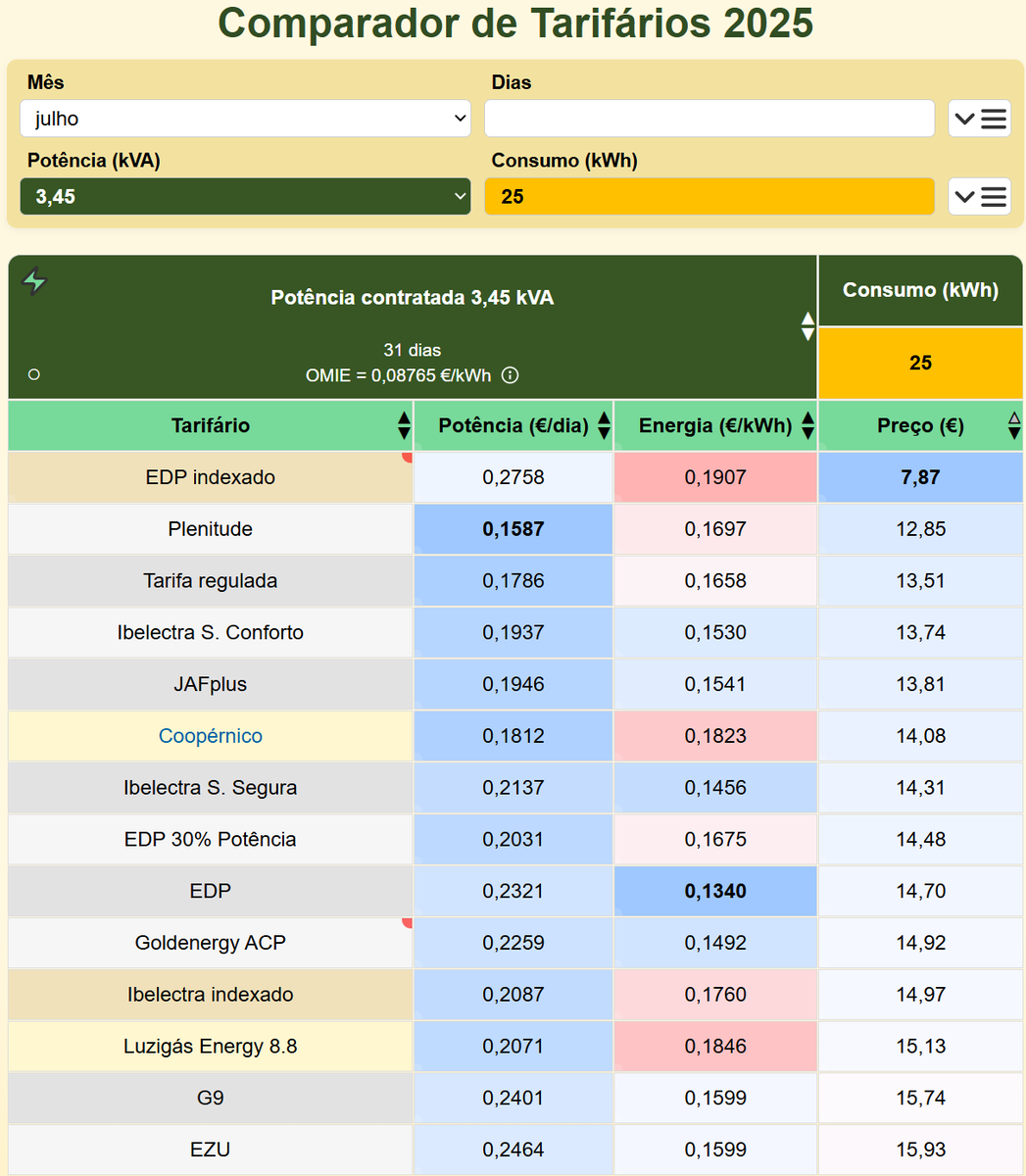The height and width of the screenshot is (1176, 1026).
Task: Select the JAFplus tariff name
Action: click(211, 684)
